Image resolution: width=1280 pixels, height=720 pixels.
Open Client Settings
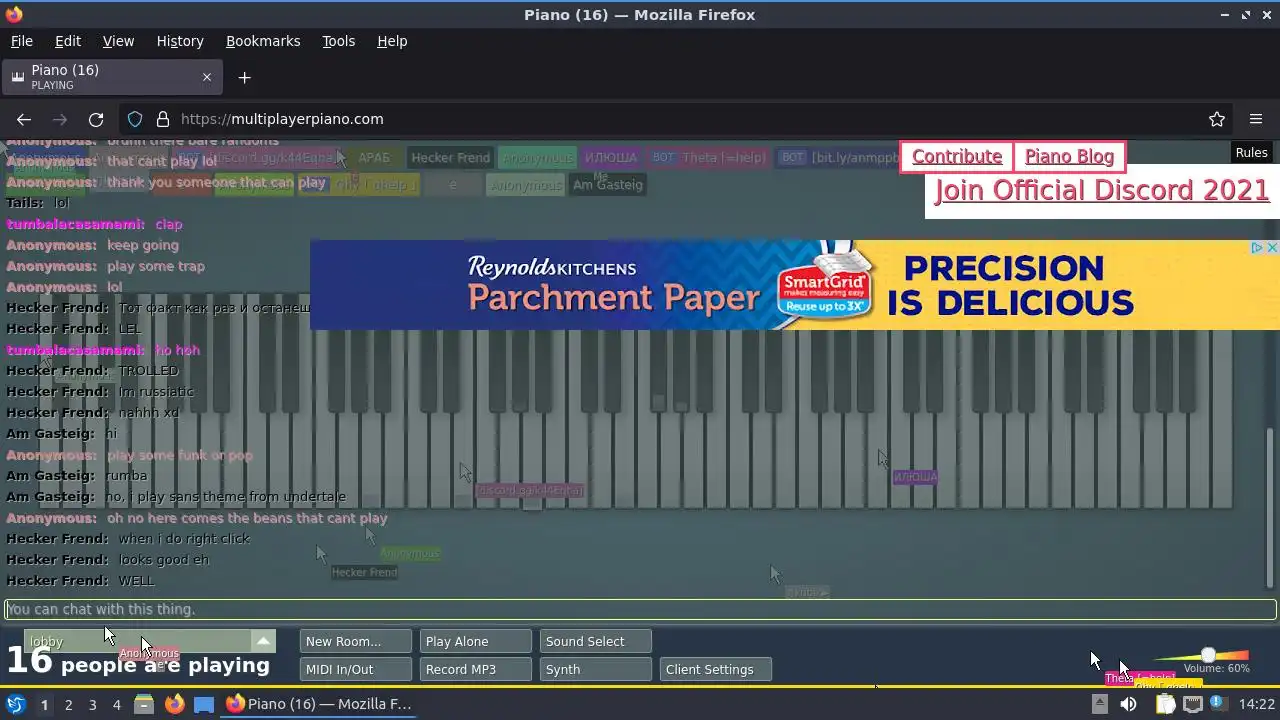coord(715,669)
